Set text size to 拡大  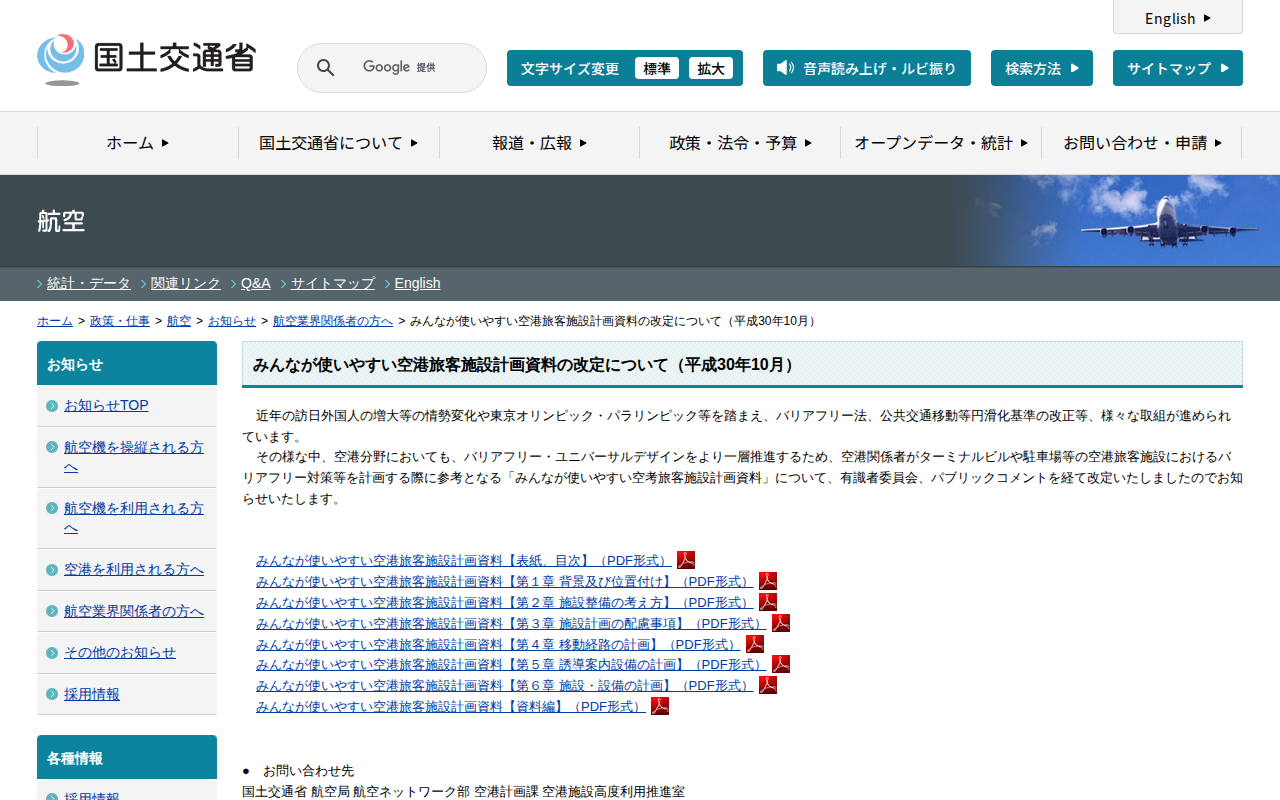tap(711, 68)
